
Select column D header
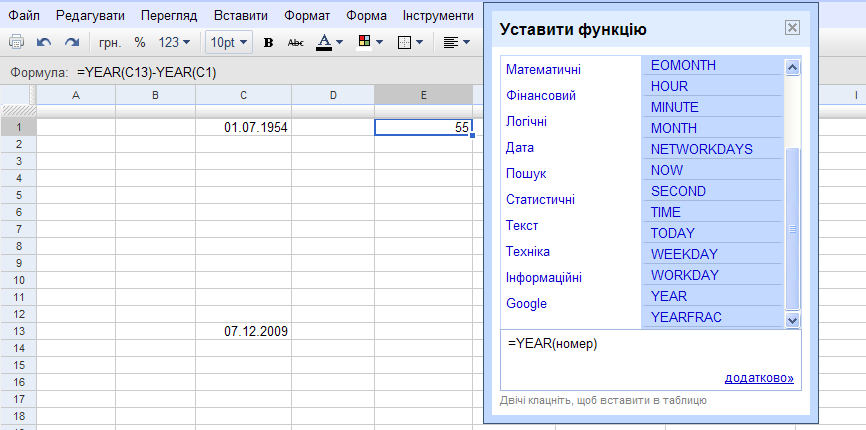click(333, 95)
